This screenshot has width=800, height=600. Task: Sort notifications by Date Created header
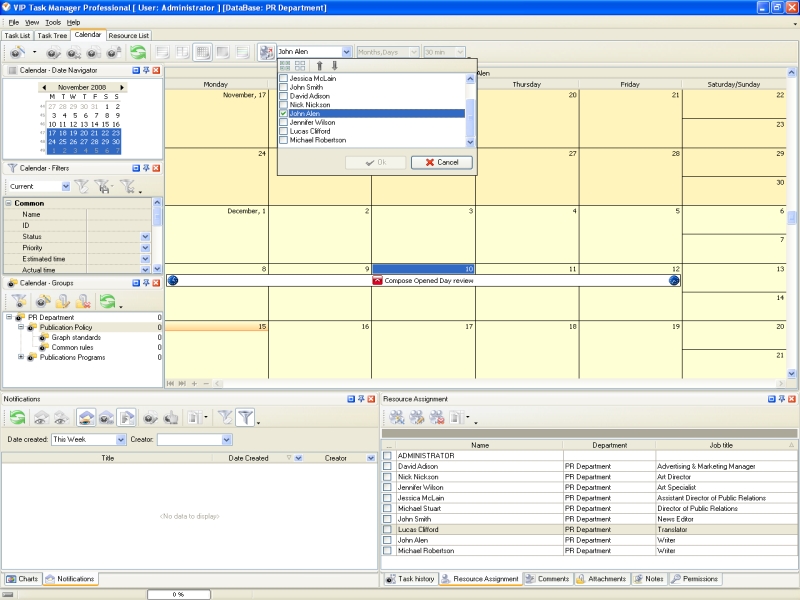coord(249,458)
